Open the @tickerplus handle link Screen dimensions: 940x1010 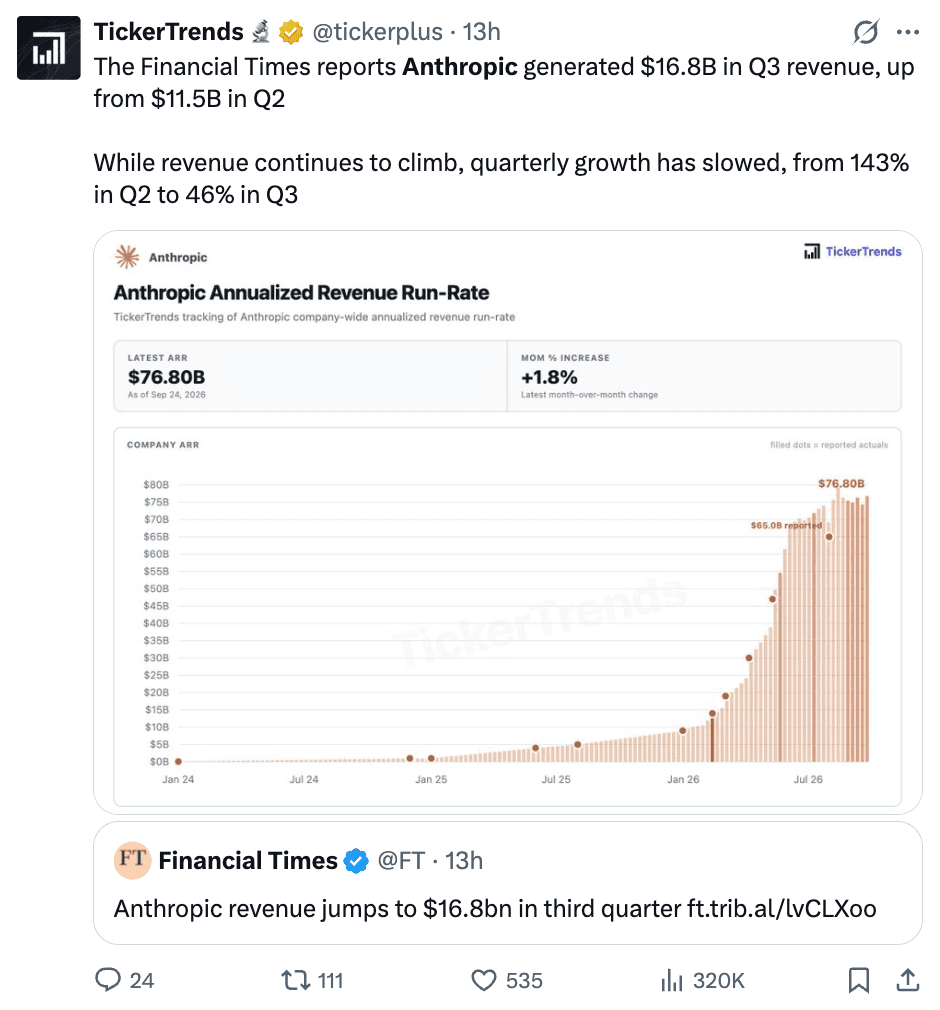click(x=378, y=32)
